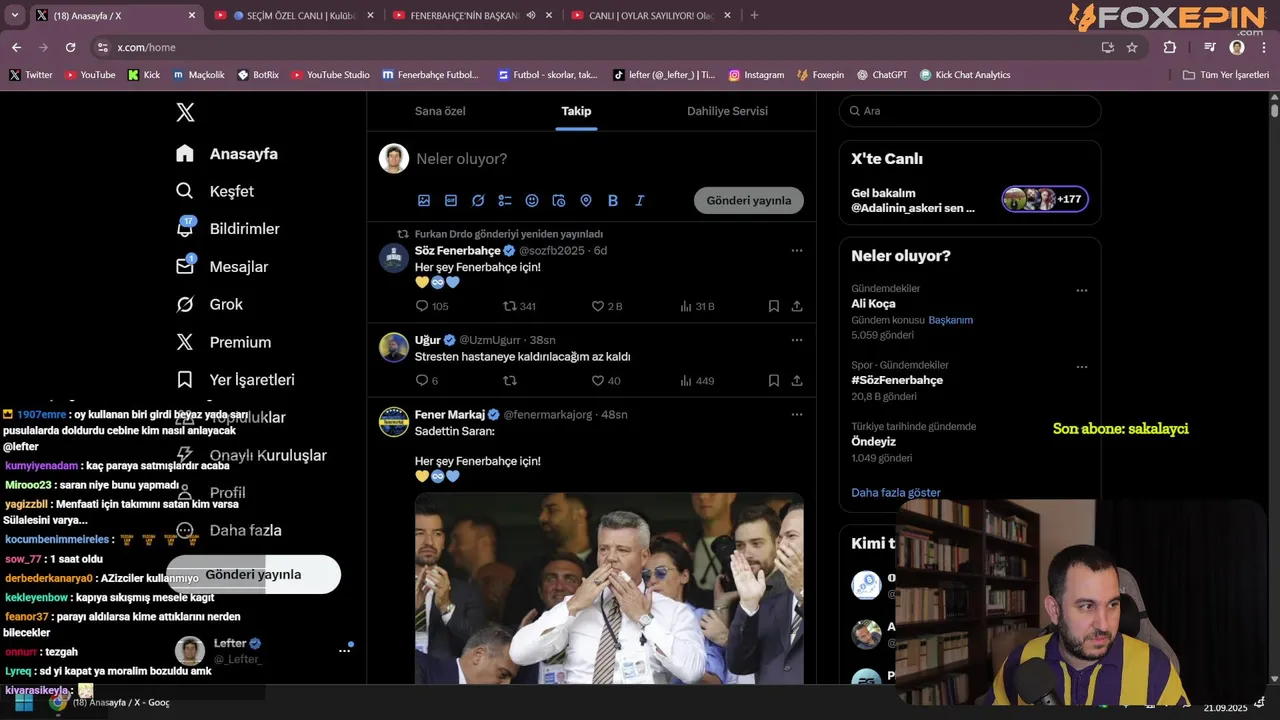Screen dimensions: 1280x720
Task: Share the Söz Fenerbahçe post
Action: tap(797, 306)
